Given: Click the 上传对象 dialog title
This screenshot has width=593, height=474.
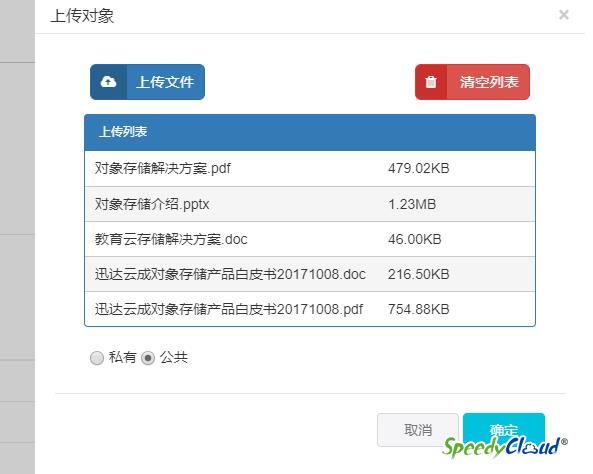Looking at the screenshot, I should [x=82, y=16].
